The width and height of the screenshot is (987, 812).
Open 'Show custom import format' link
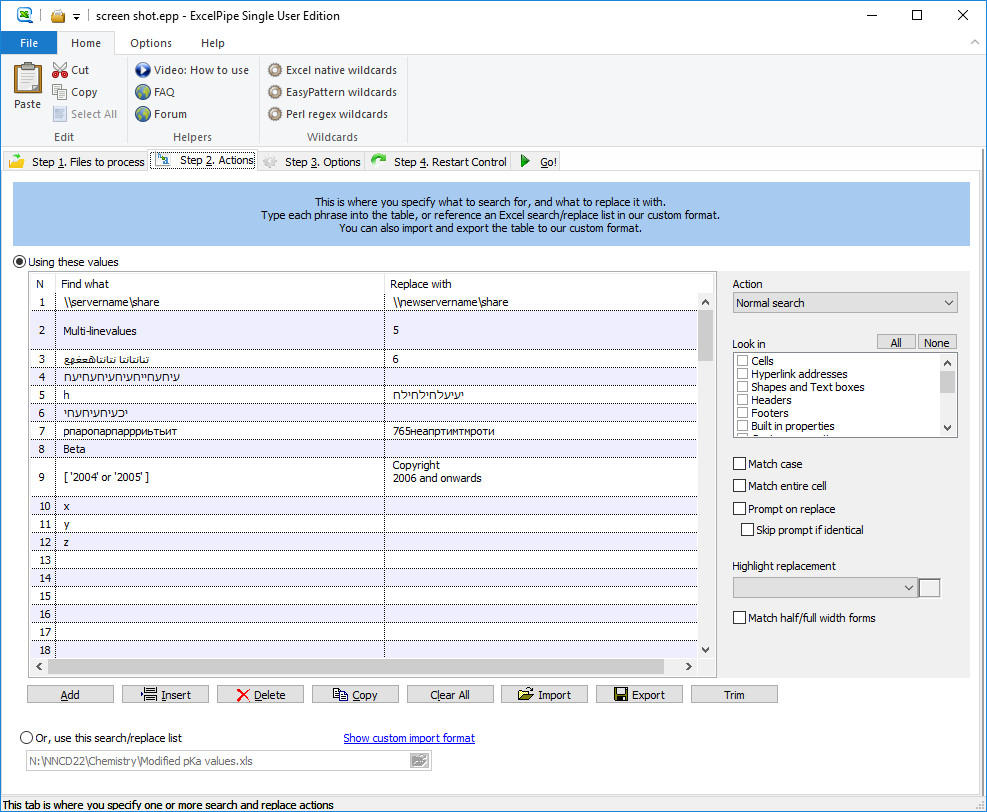click(408, 738)
